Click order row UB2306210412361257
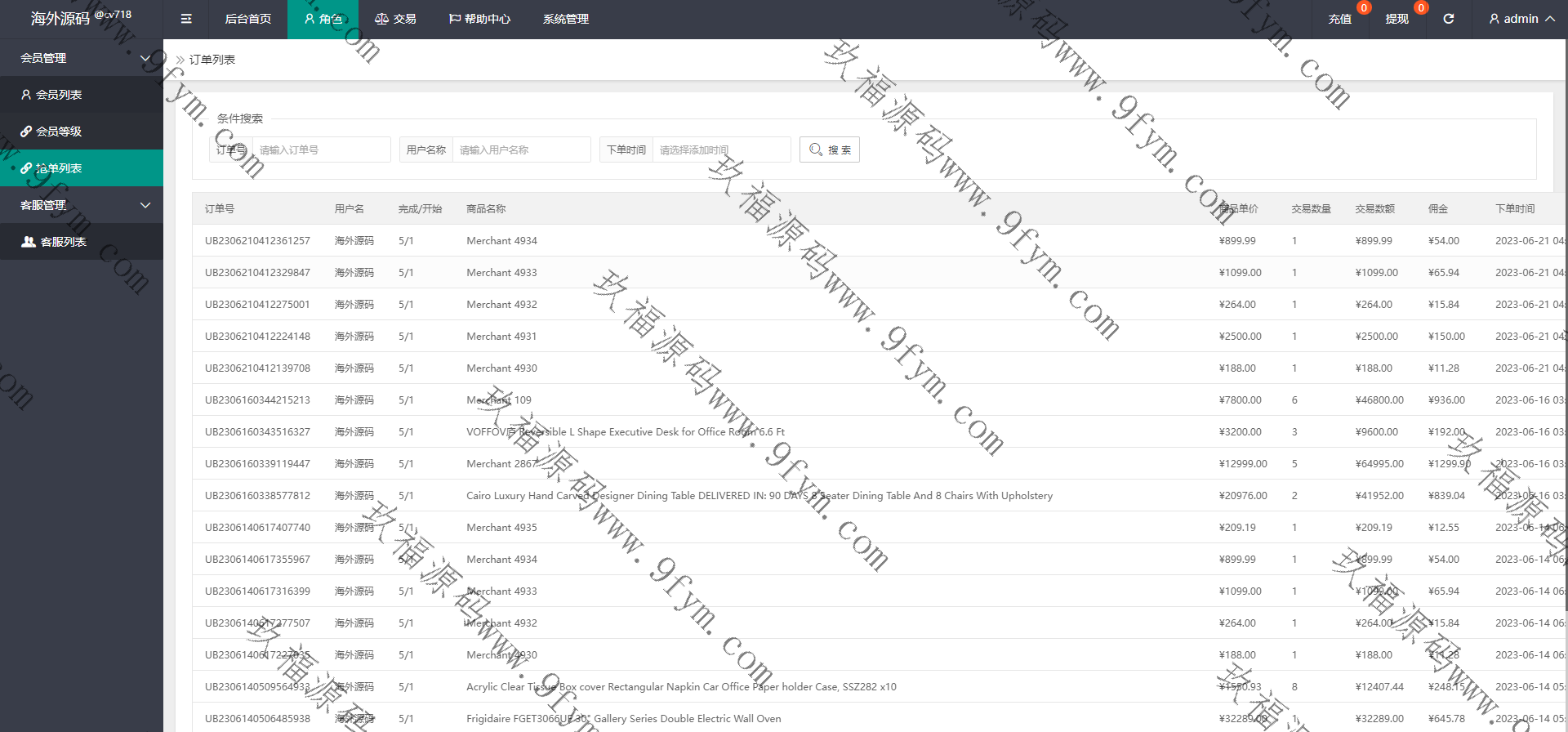 pyautogui.click(x=257, y=241)
